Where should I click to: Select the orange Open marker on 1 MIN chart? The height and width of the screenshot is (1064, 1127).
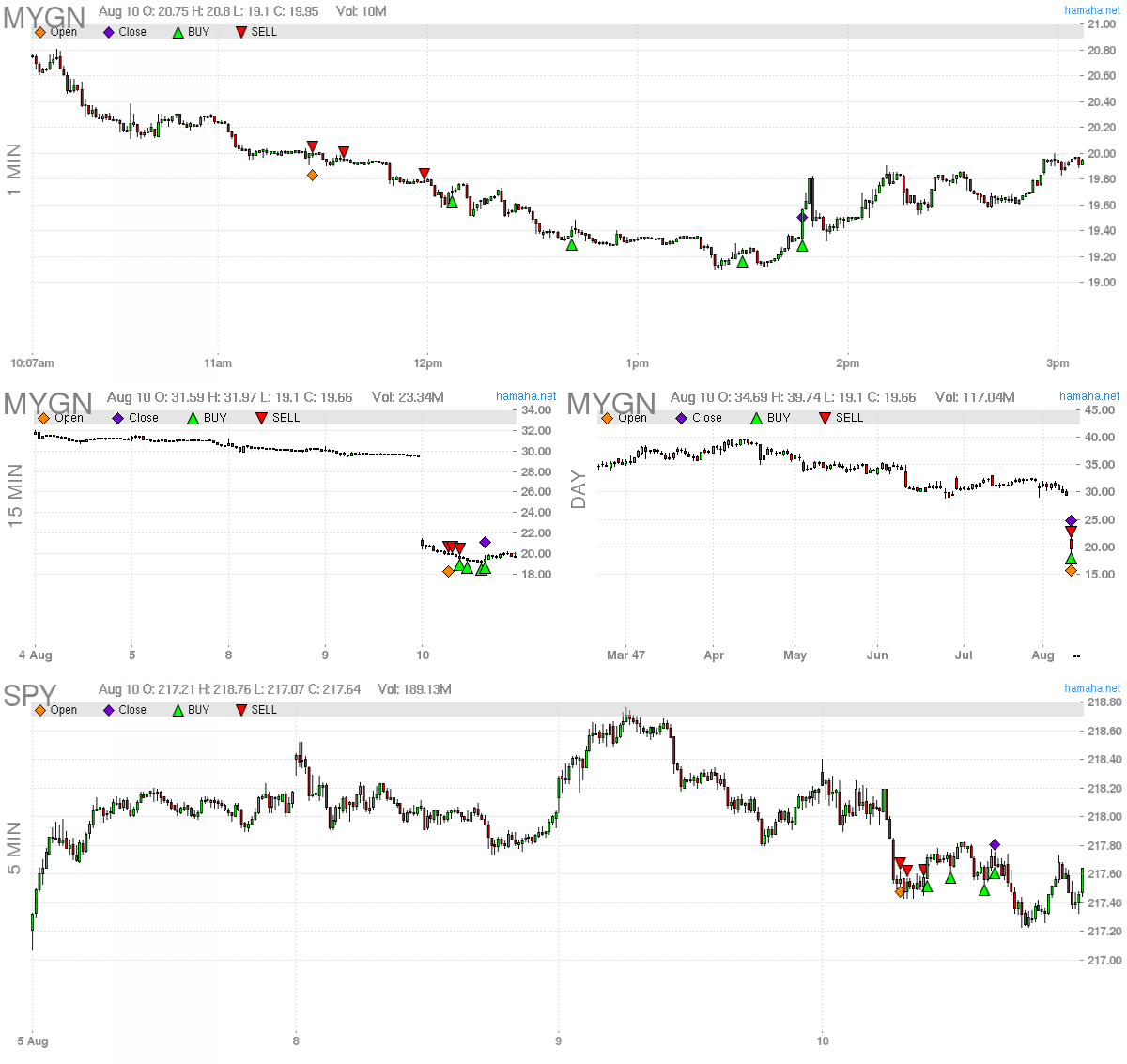point(313,175)
